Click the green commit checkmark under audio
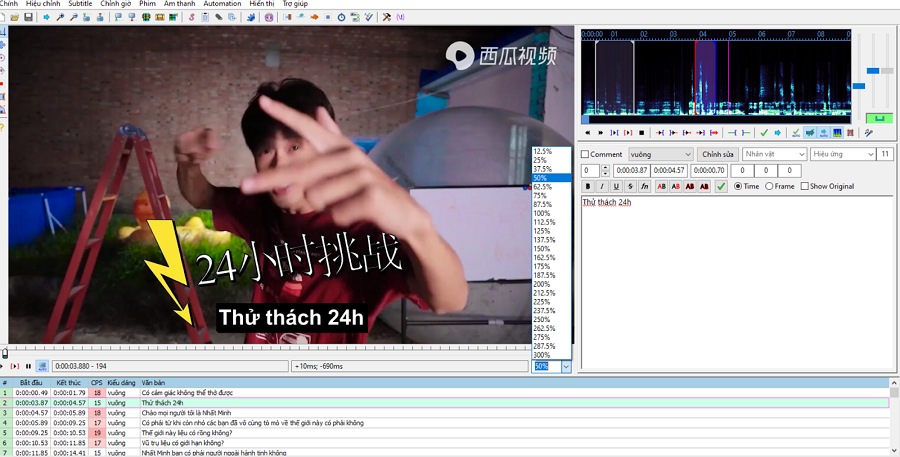 pyautogui.click(x=763, y=132)
